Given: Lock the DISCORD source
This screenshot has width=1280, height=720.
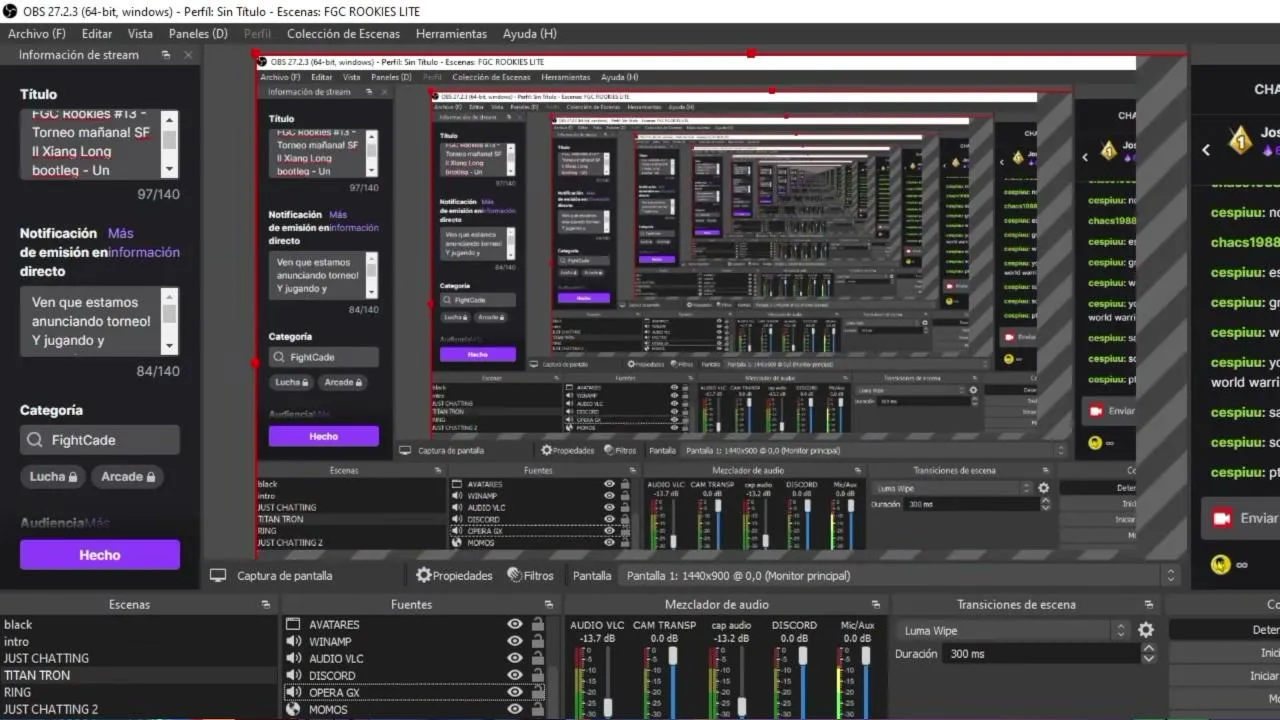Looking at the screenshot, I should 538,675.
